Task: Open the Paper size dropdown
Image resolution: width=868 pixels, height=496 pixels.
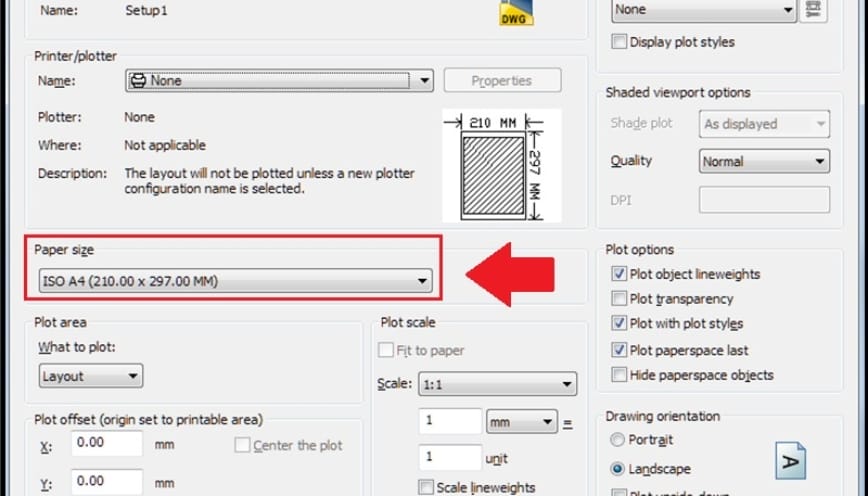Action: pyautogui.click(x=235, y=281)
